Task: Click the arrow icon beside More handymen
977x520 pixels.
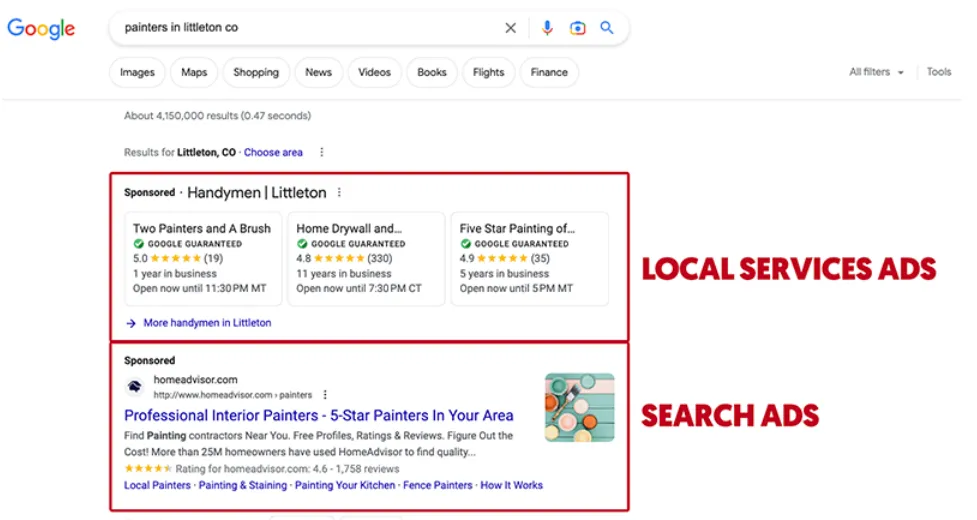Action: [x=131, y=323]
